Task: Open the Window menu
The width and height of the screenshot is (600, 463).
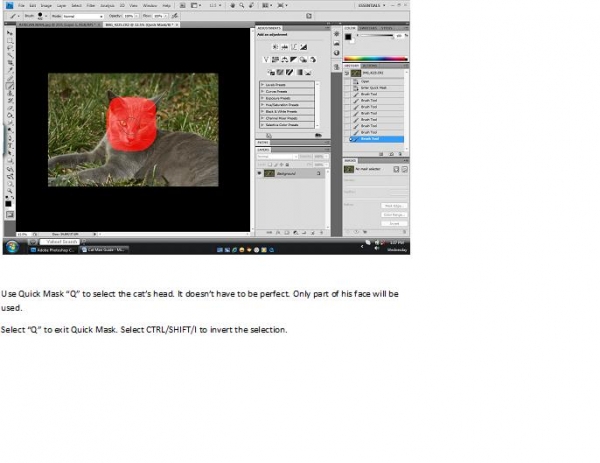Action: tap(150, 6)
